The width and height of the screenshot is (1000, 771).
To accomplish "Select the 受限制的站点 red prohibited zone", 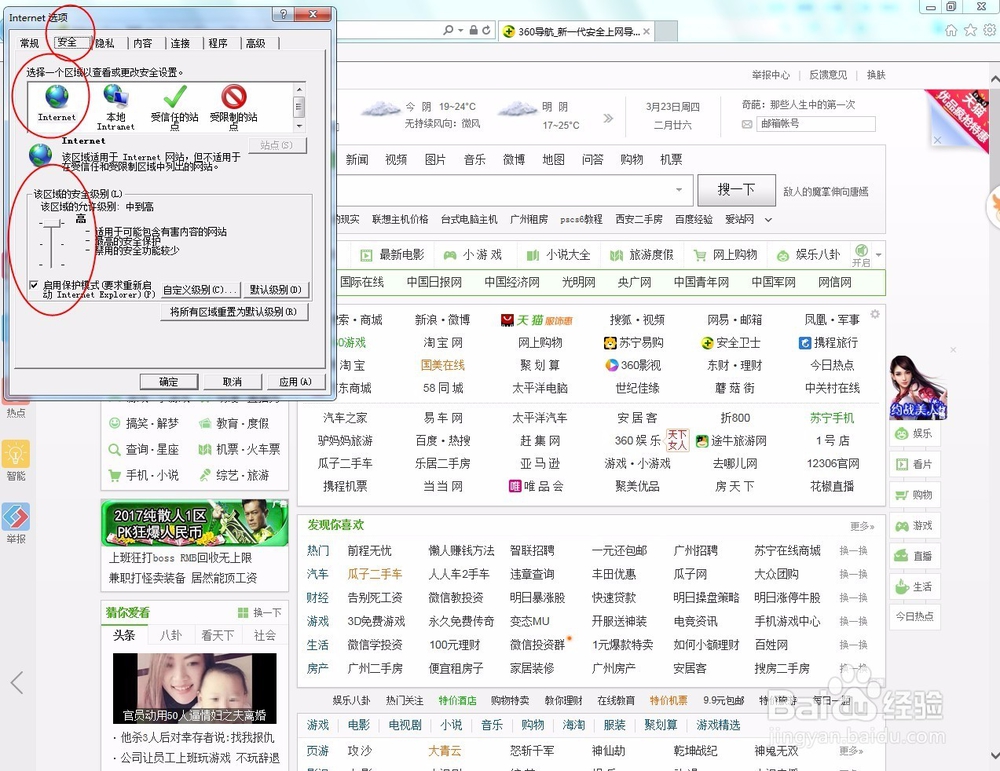I will click(234, 97).
